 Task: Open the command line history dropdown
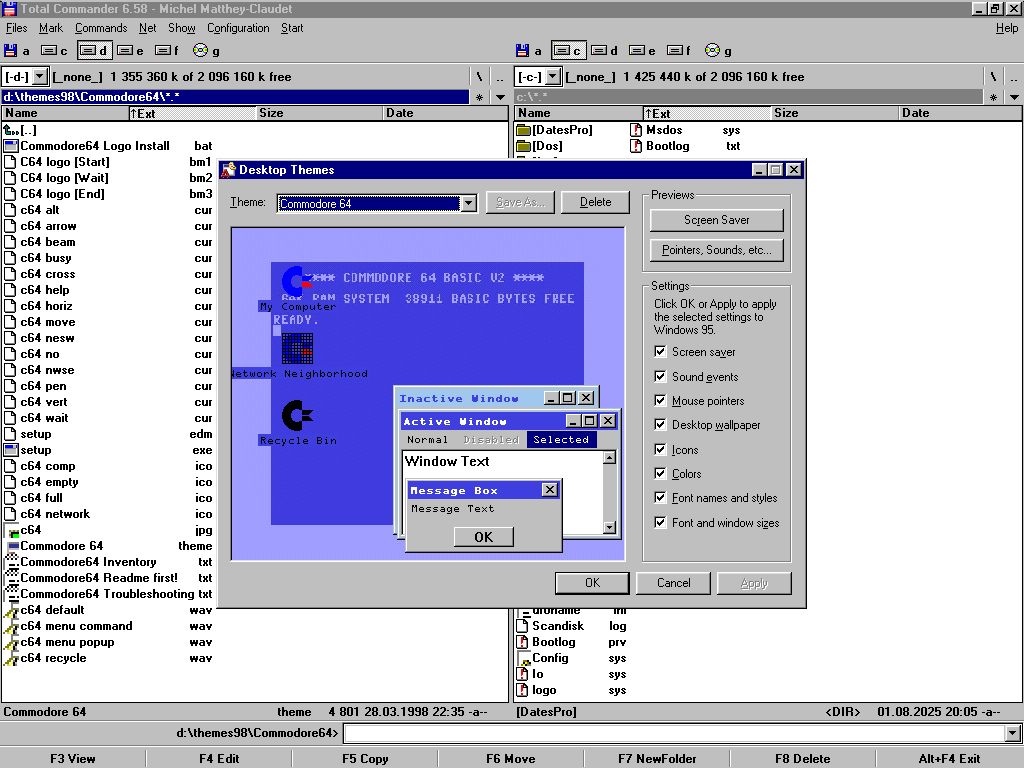1013,734
